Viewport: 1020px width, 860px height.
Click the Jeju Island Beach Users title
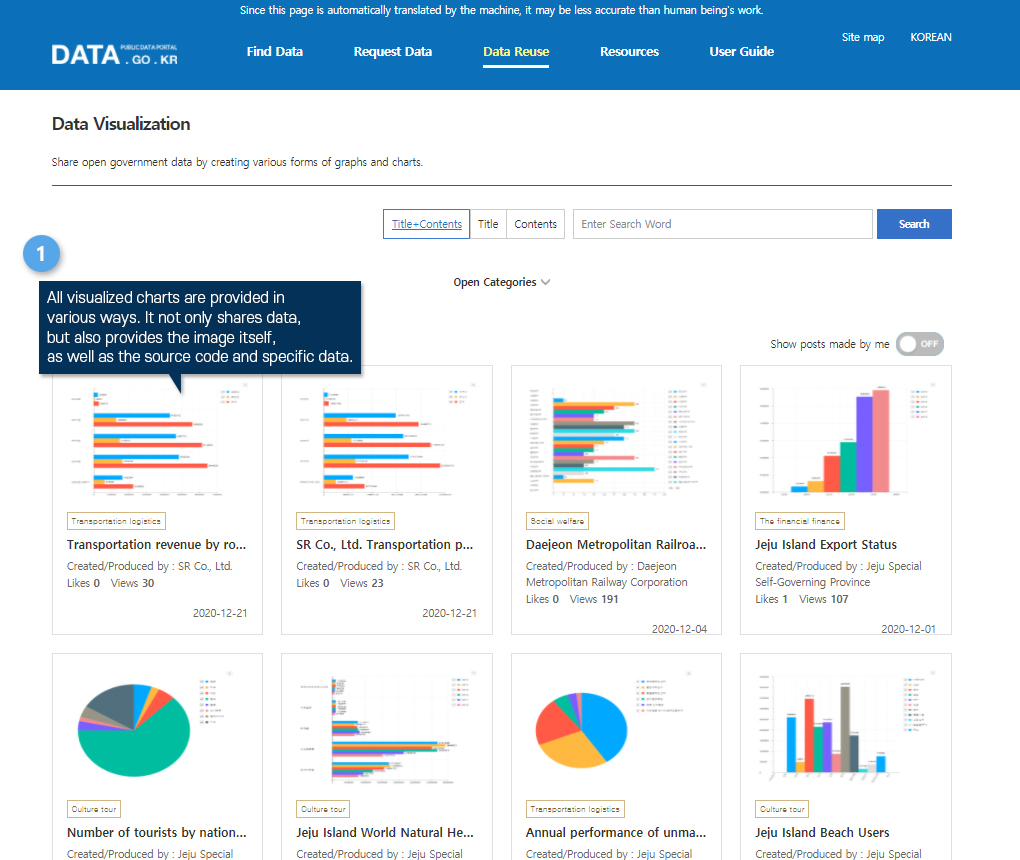(x=822, y=832)
